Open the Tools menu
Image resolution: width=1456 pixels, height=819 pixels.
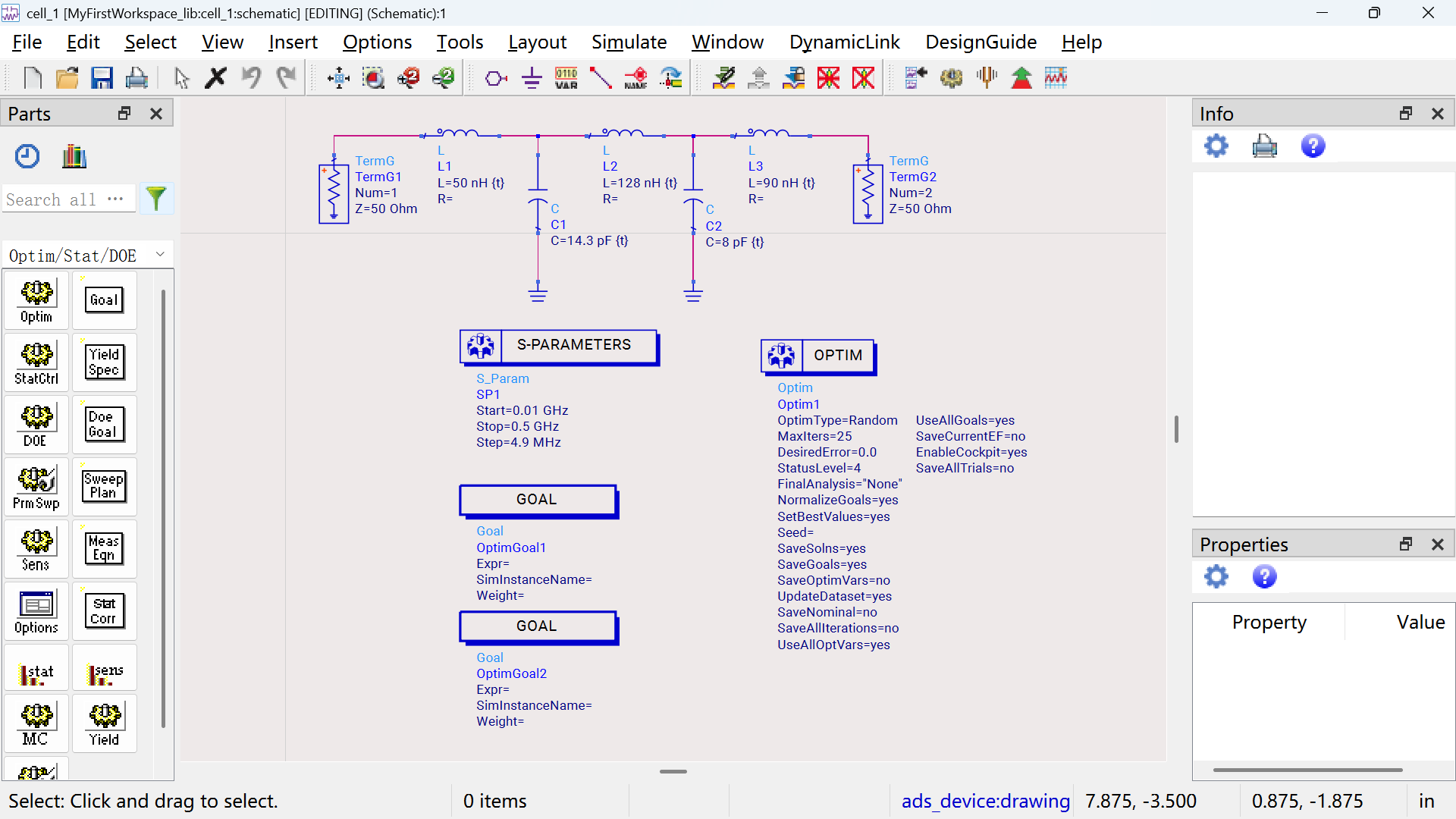click(460, 42)
